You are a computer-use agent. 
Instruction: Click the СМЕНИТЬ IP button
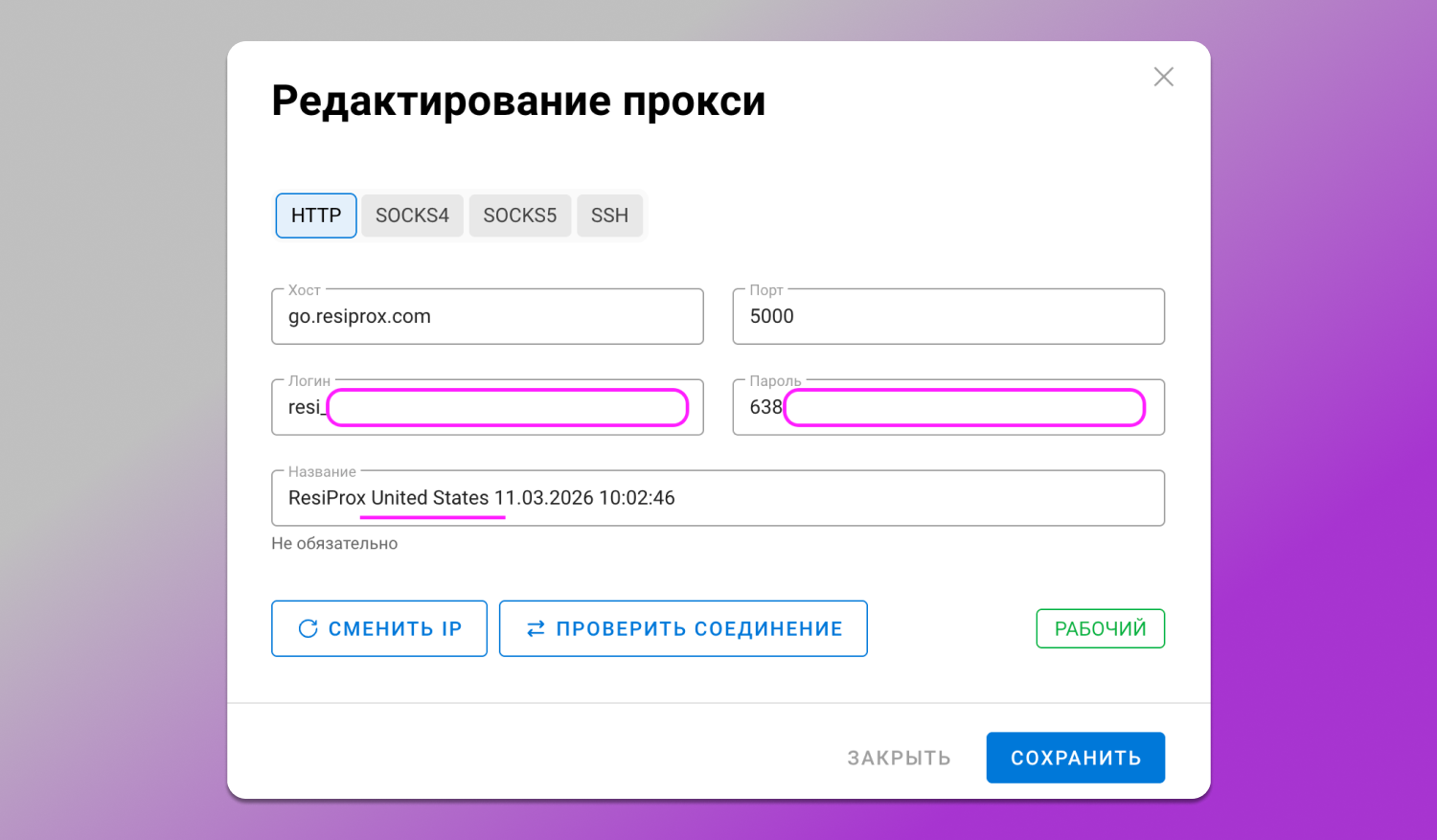click(x=379, y=628)
